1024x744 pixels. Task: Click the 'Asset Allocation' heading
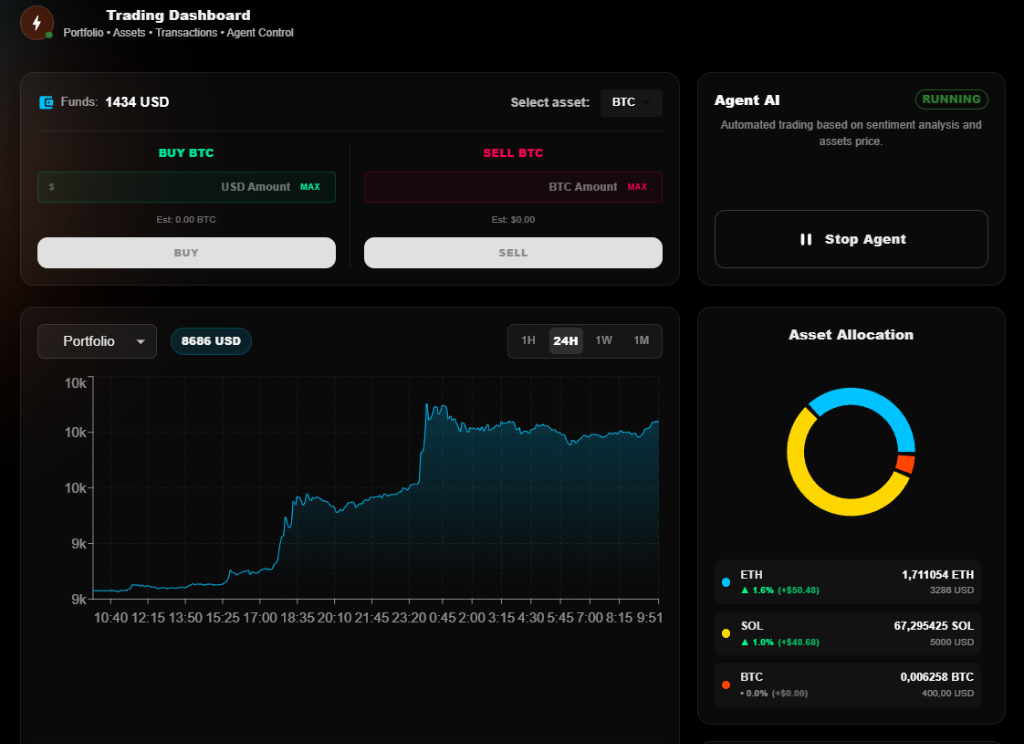click(851, 334)
